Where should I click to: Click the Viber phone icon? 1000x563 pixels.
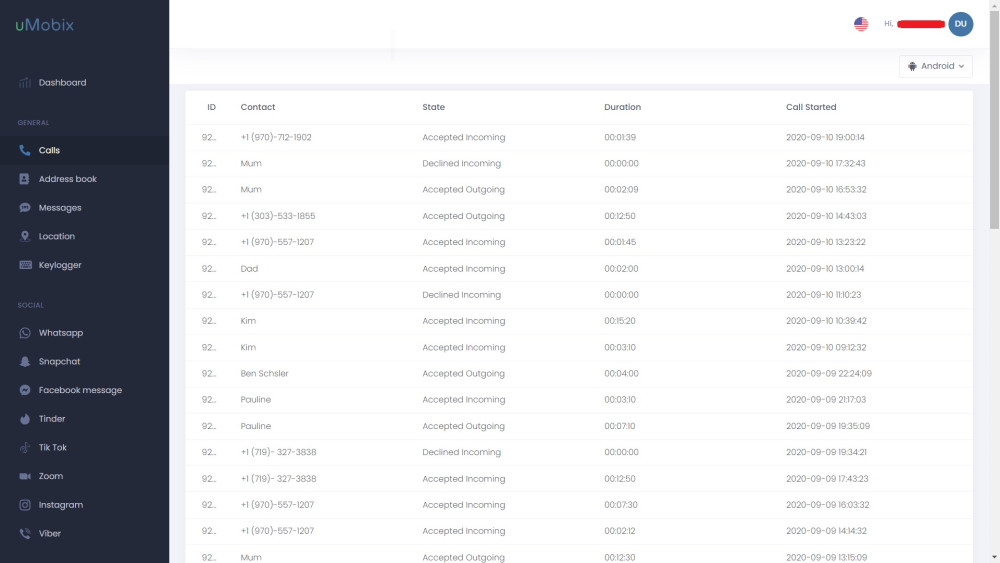(x=25, y=533)
